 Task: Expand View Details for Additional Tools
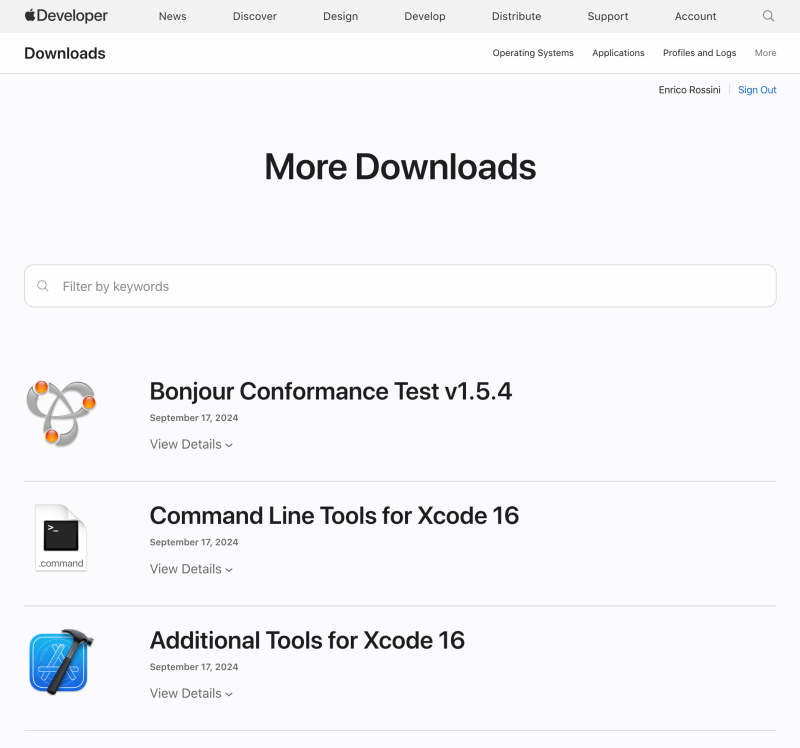point(191,693)
